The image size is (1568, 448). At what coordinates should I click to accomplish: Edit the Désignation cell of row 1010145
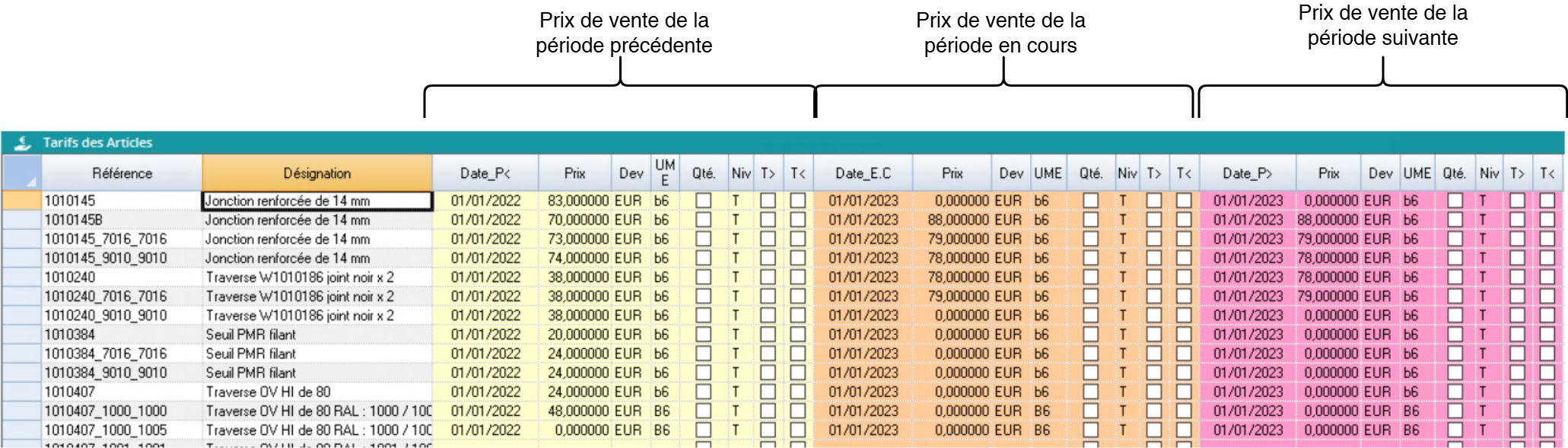coord(316,201)
